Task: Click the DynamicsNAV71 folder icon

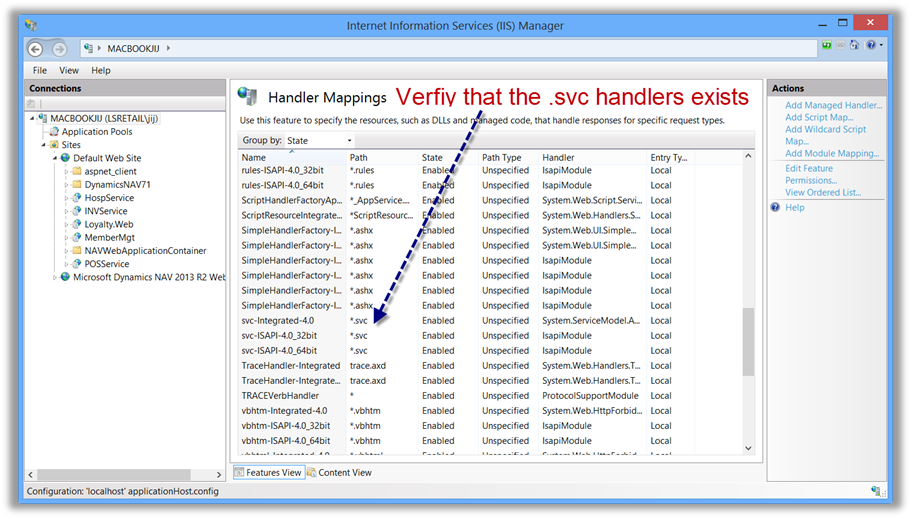Action: pos(77,184)
